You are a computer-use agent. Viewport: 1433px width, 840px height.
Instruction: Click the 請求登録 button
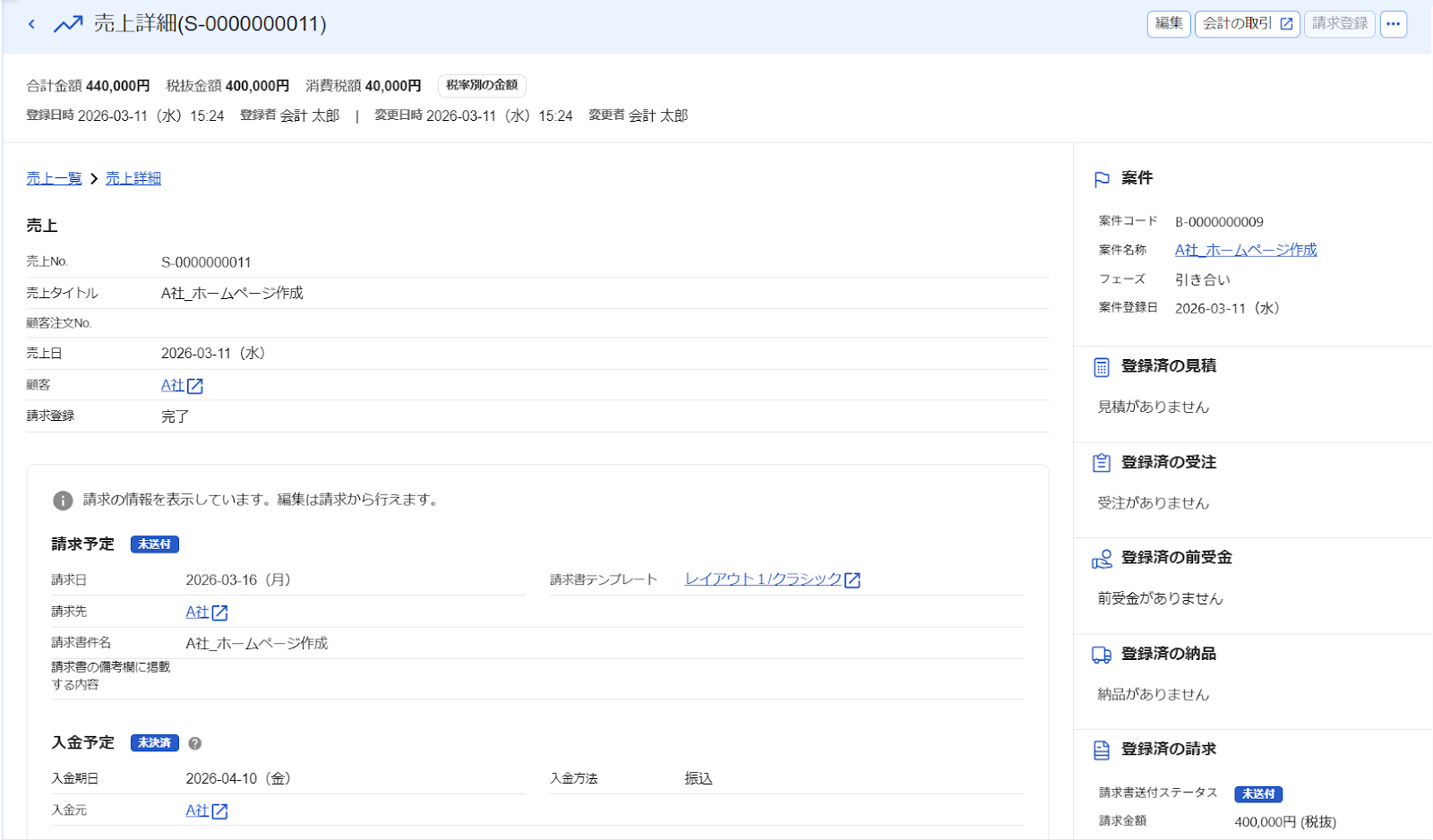1340,24
